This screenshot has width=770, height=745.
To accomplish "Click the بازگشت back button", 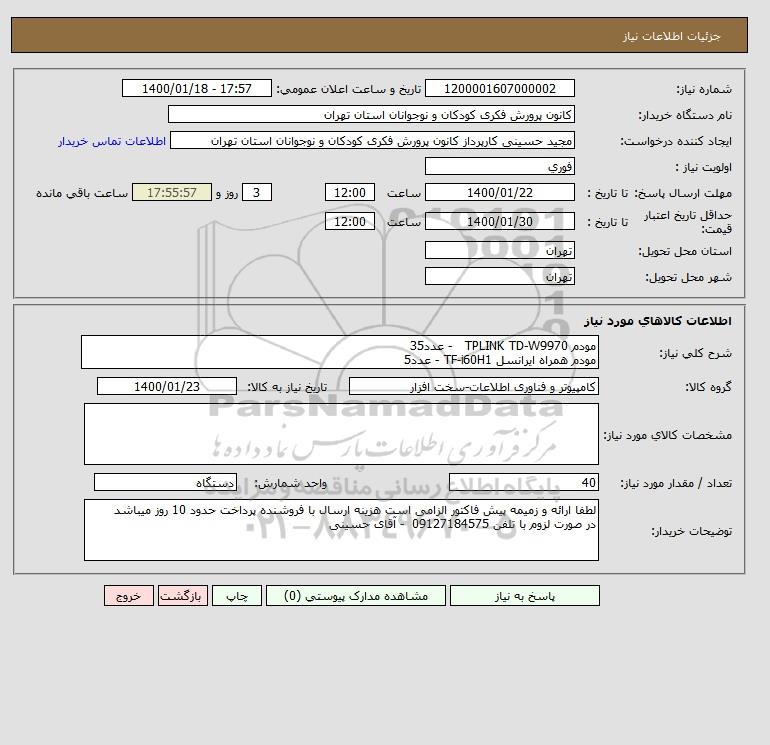I will pos(183,596).
